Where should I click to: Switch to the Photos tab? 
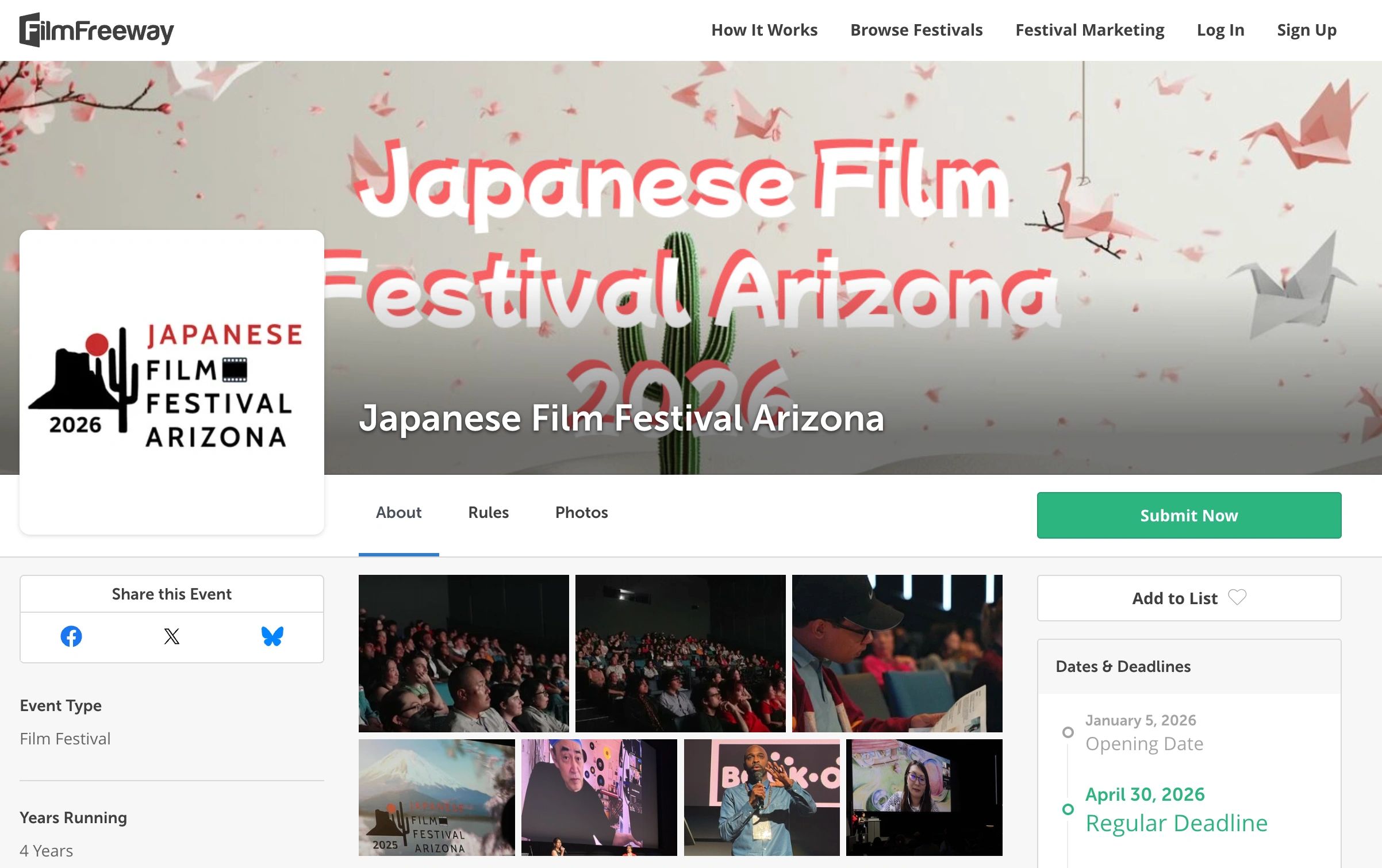581,512
